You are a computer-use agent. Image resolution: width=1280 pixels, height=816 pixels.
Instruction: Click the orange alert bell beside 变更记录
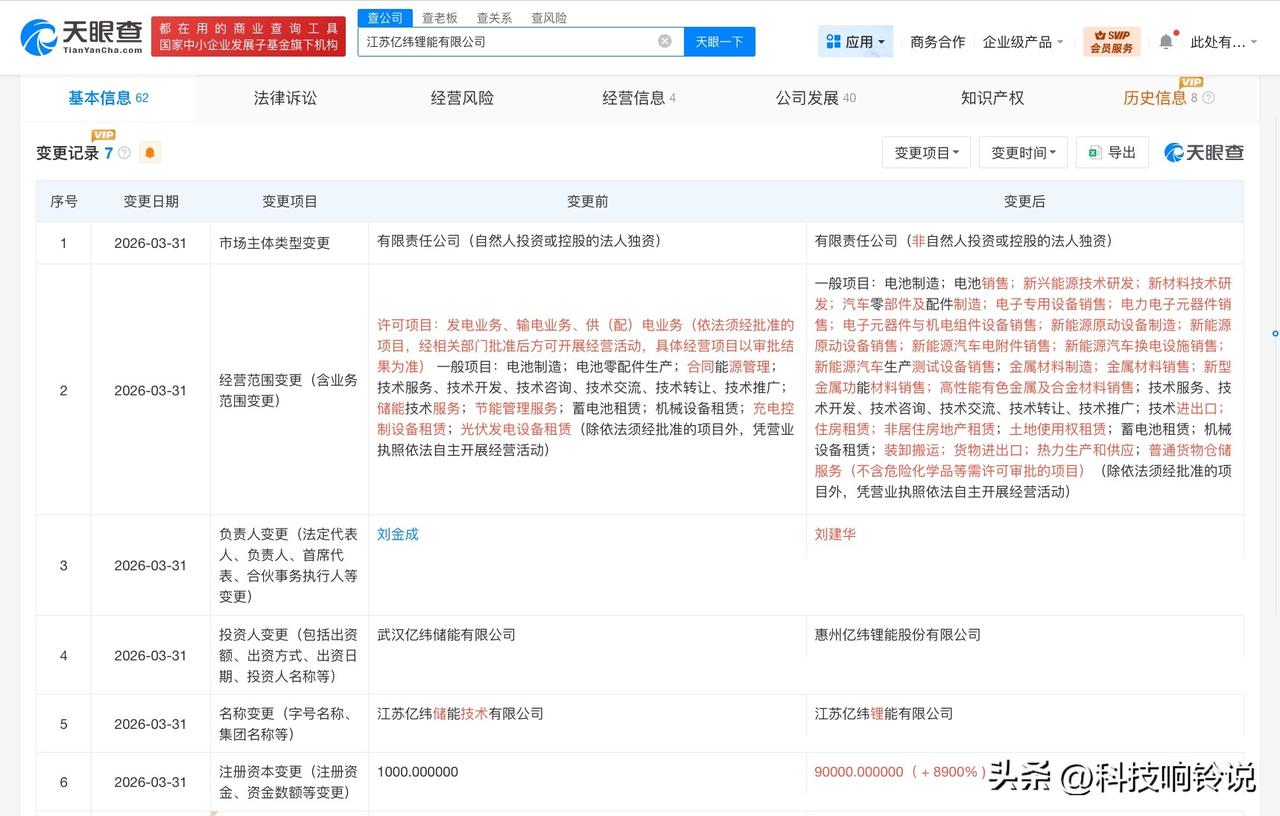(x=150, y=153)
